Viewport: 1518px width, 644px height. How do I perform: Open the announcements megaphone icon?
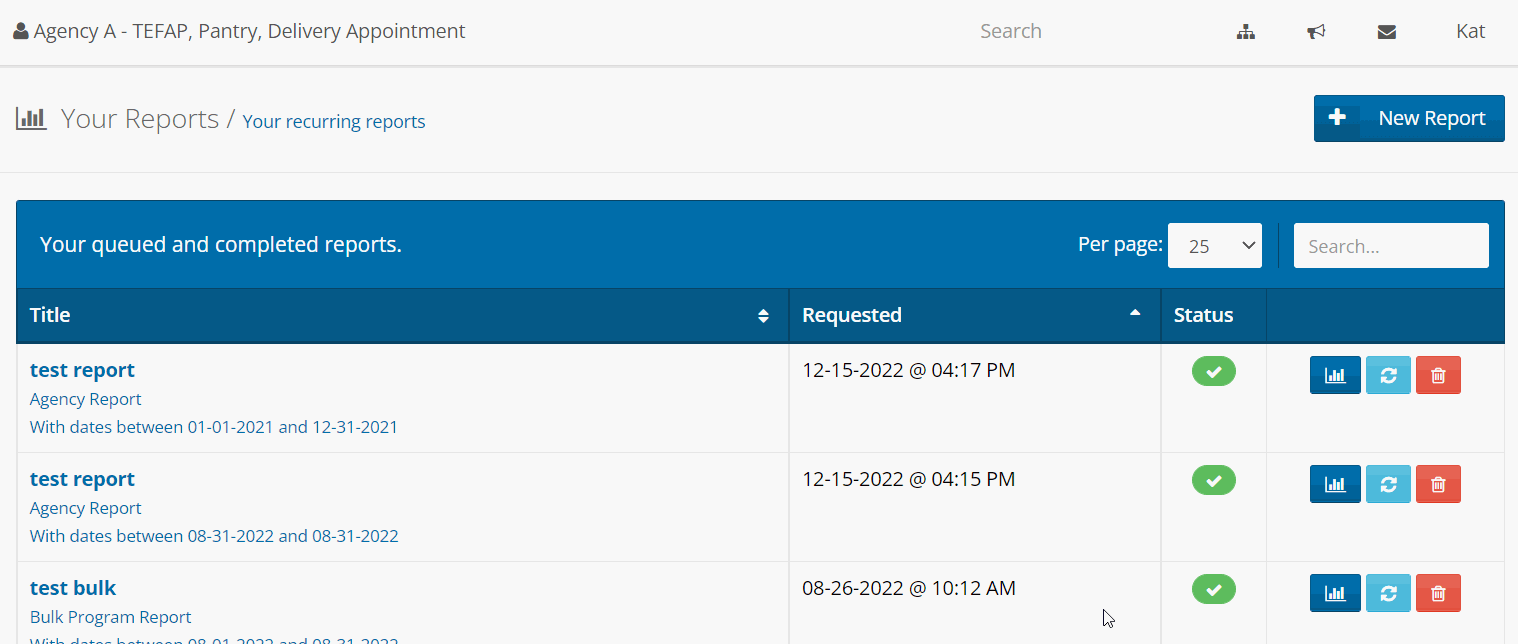click(x=1316, y=31)
